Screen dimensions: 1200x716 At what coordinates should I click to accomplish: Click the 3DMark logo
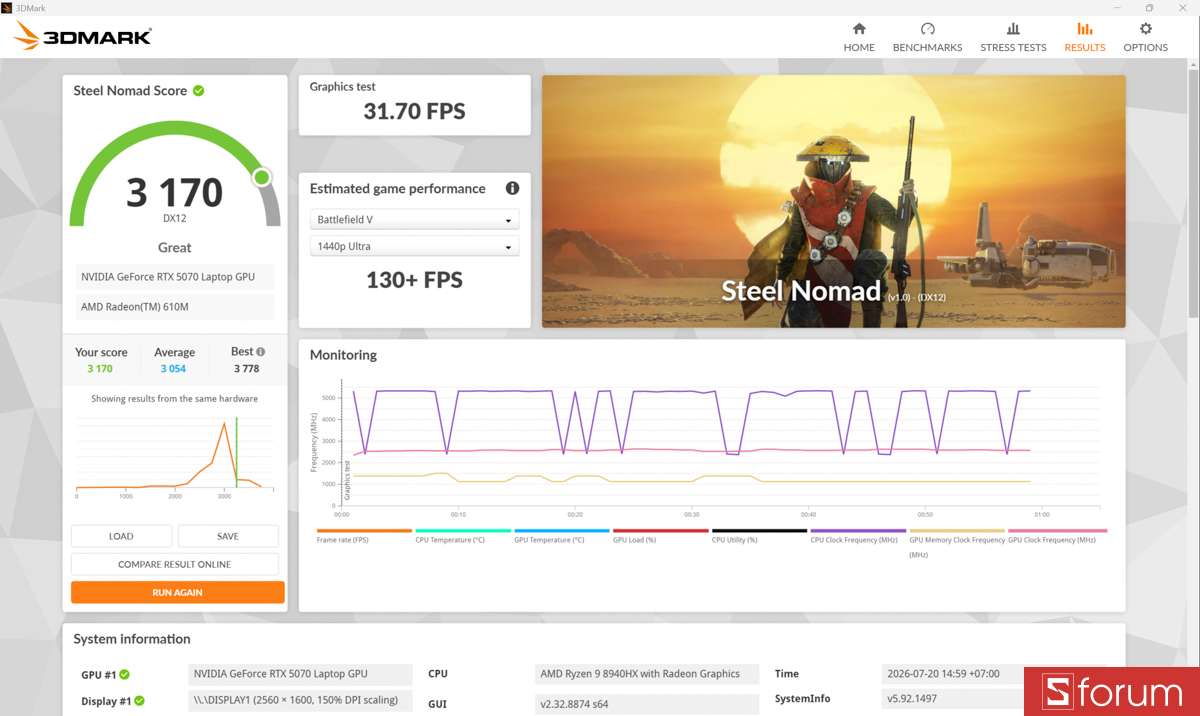(x=82, y=37)
